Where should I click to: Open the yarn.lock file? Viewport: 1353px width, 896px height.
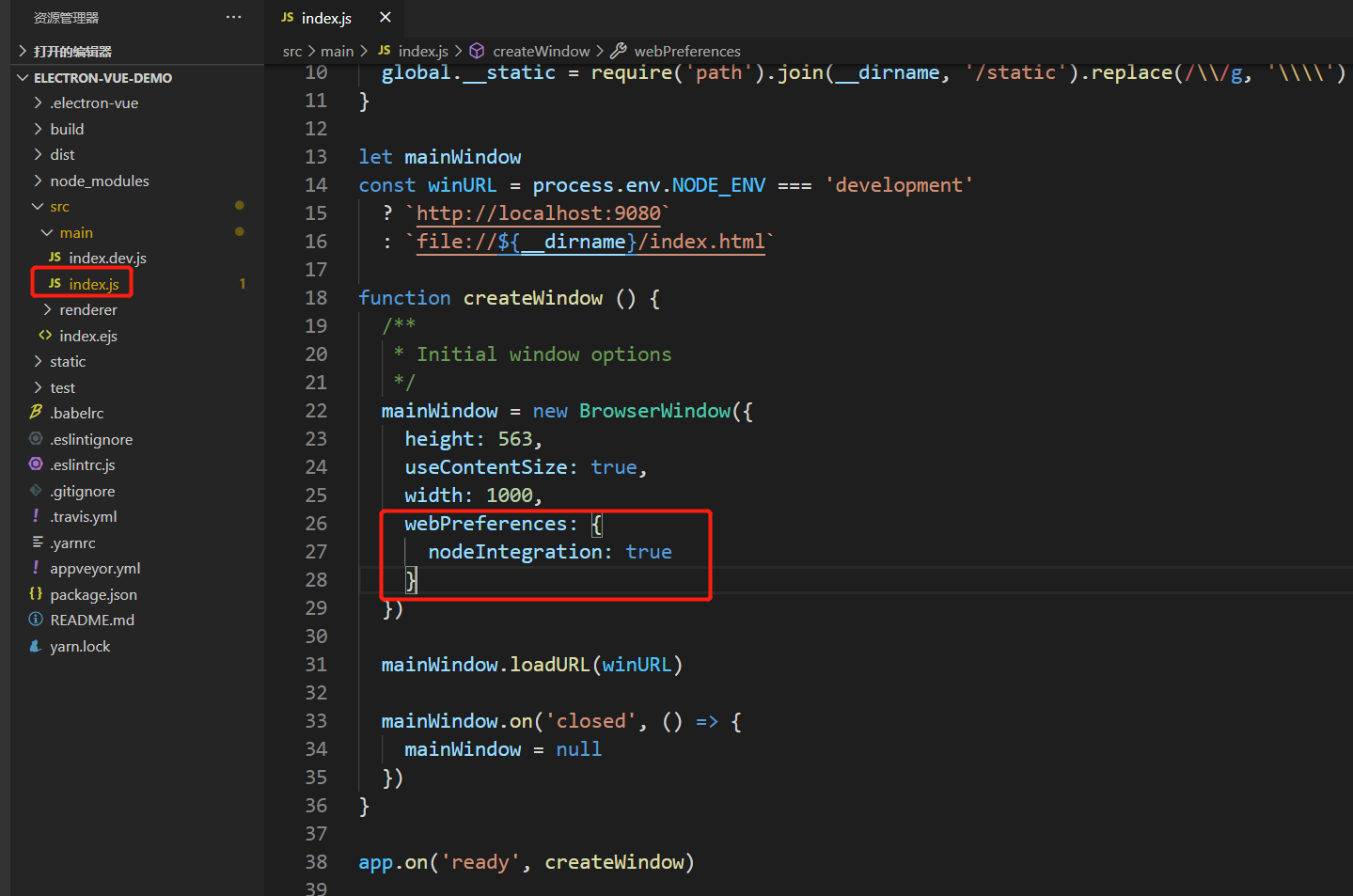click(x=80, y=646)
